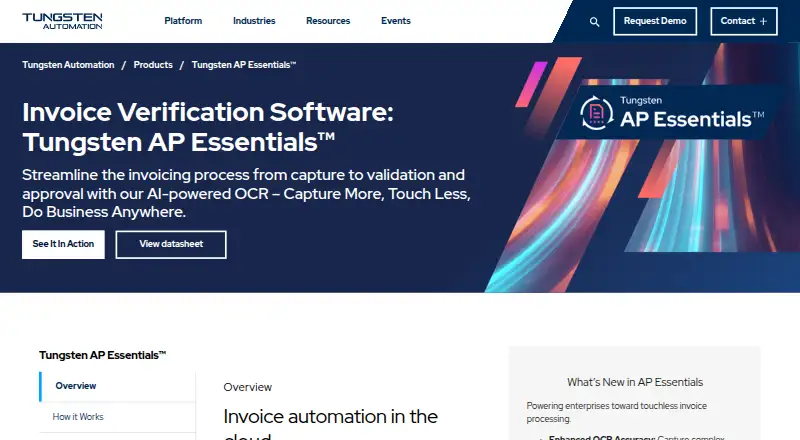Screen dimensions: 800x440
Task: Click the Tungsten AP Essentials banner image
Action: [642, 168]
